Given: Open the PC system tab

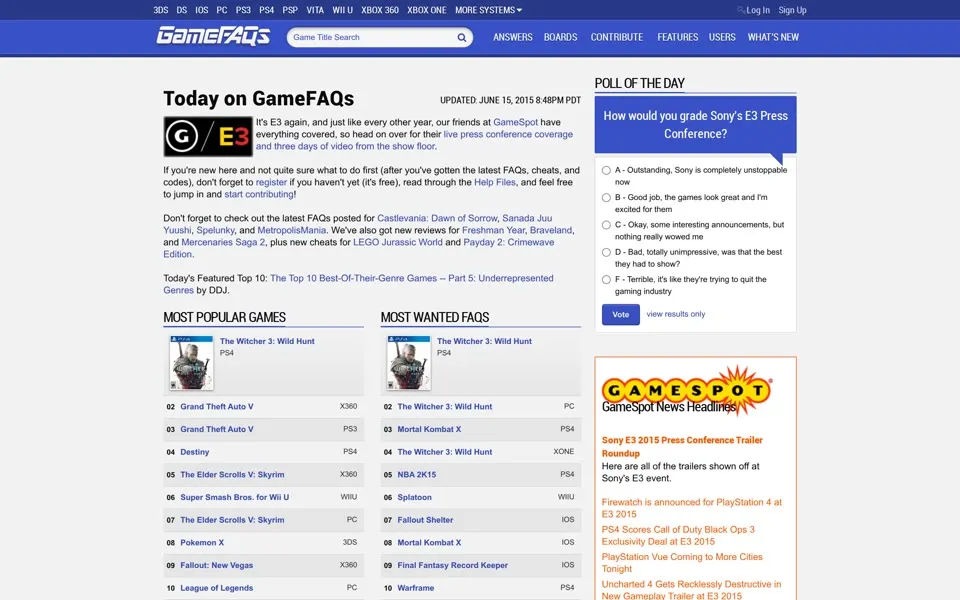Looking at the screenshot, I should (x=222, y=10).
